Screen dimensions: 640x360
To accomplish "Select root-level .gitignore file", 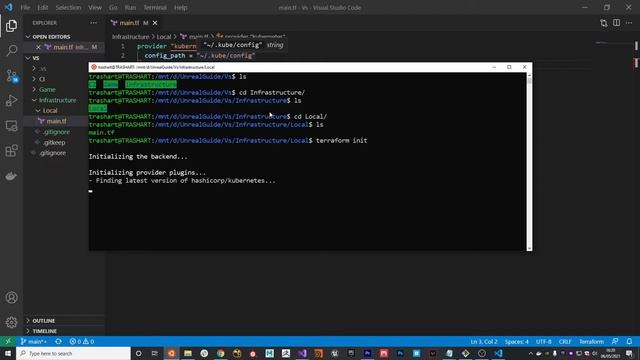I will point(53,153).
